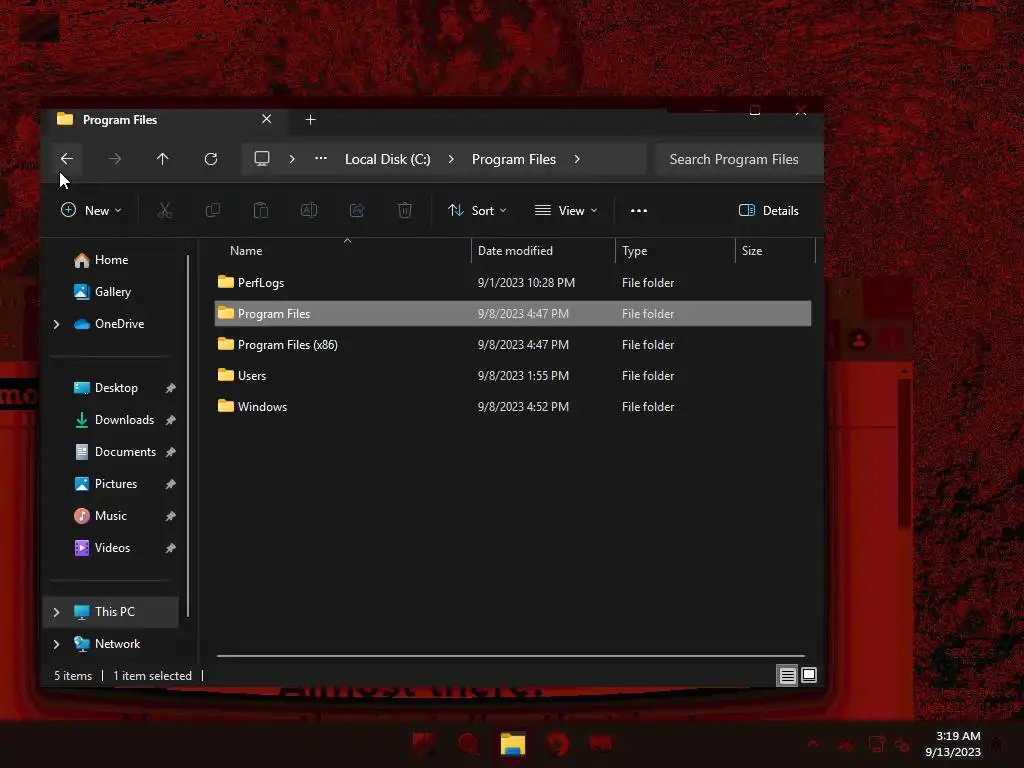The height and width of the screenshot is (768, 1024).
Task: Refresh the current folder view
Action: pyautogui.click(x=211, y=159)
